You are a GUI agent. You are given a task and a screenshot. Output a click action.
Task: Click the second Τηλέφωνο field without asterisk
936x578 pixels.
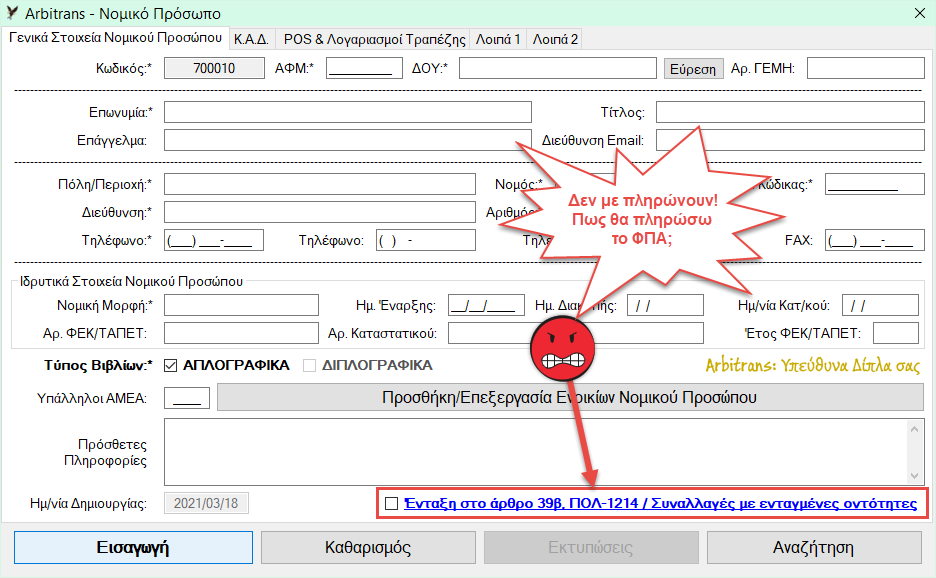coord(426,240)
